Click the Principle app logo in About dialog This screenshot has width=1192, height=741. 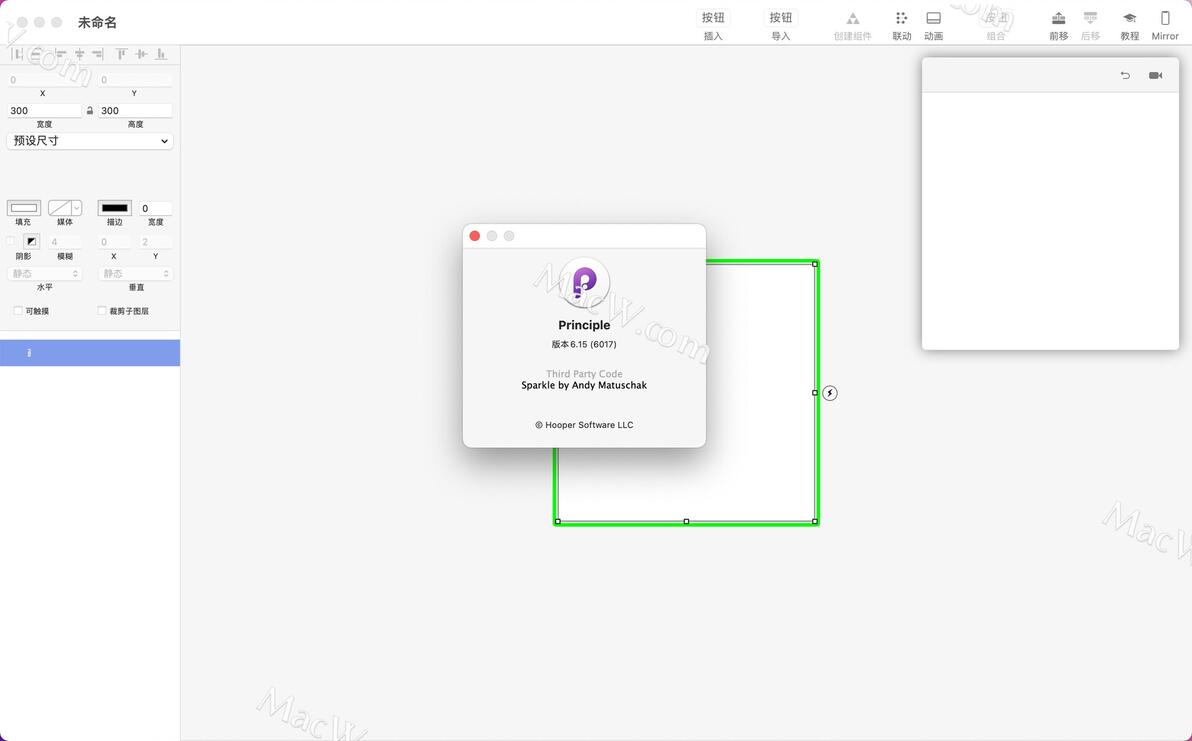pyautogui.click(x=584, y=283)
